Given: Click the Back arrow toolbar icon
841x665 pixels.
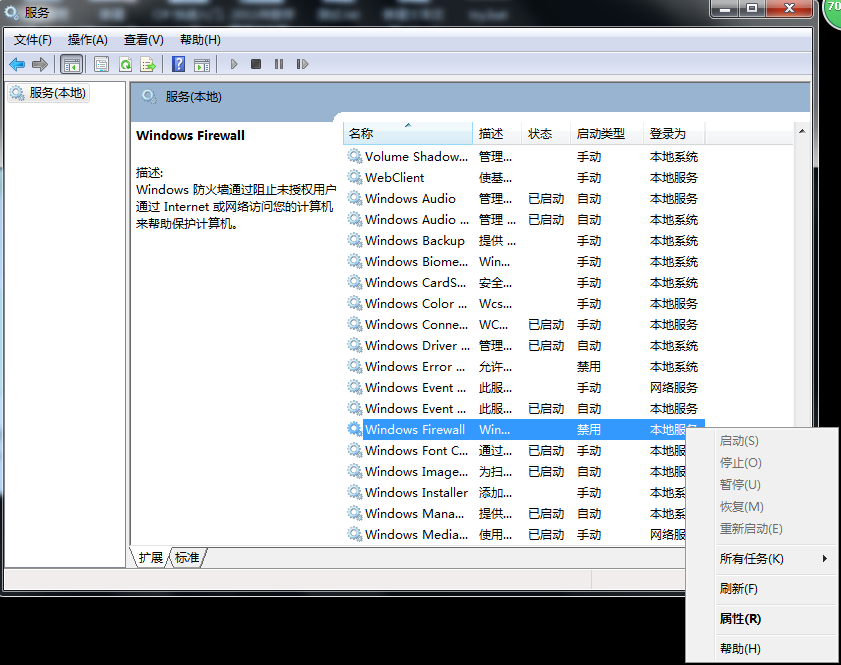Looking at the screenshot, I should tap(17, 64).
